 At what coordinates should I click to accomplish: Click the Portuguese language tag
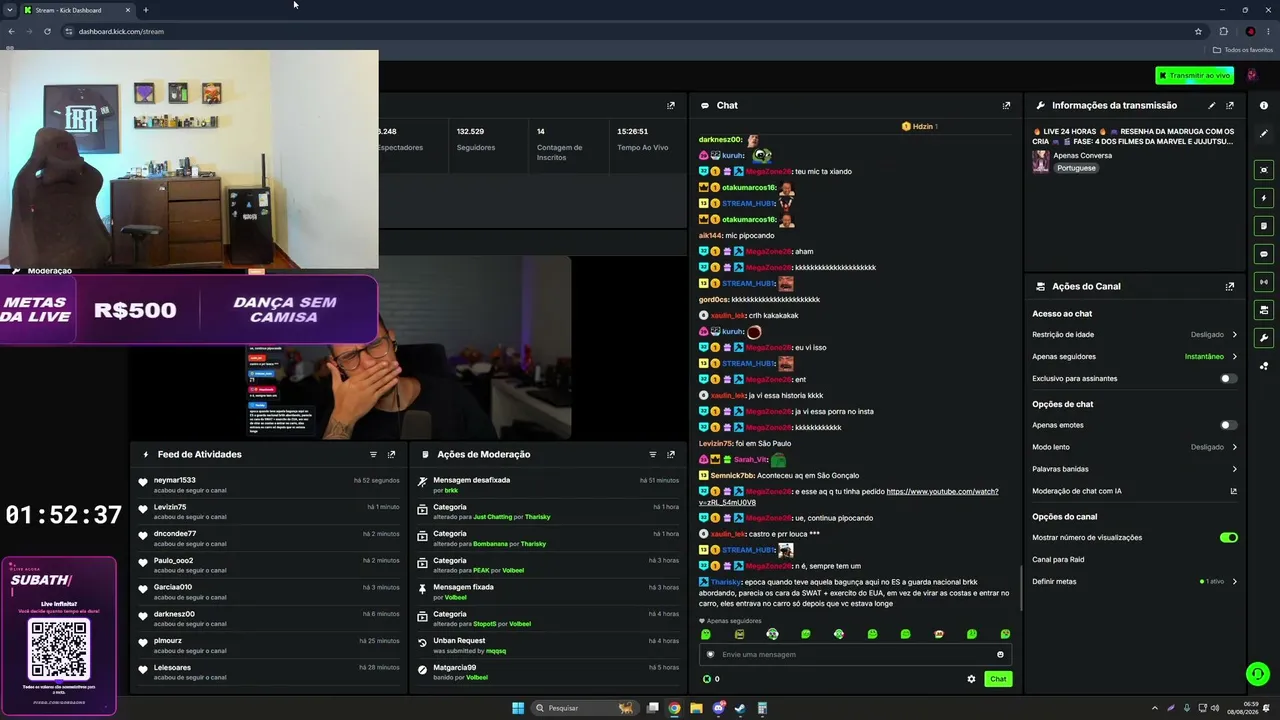pyautogui.click(x=1076, y=168)
